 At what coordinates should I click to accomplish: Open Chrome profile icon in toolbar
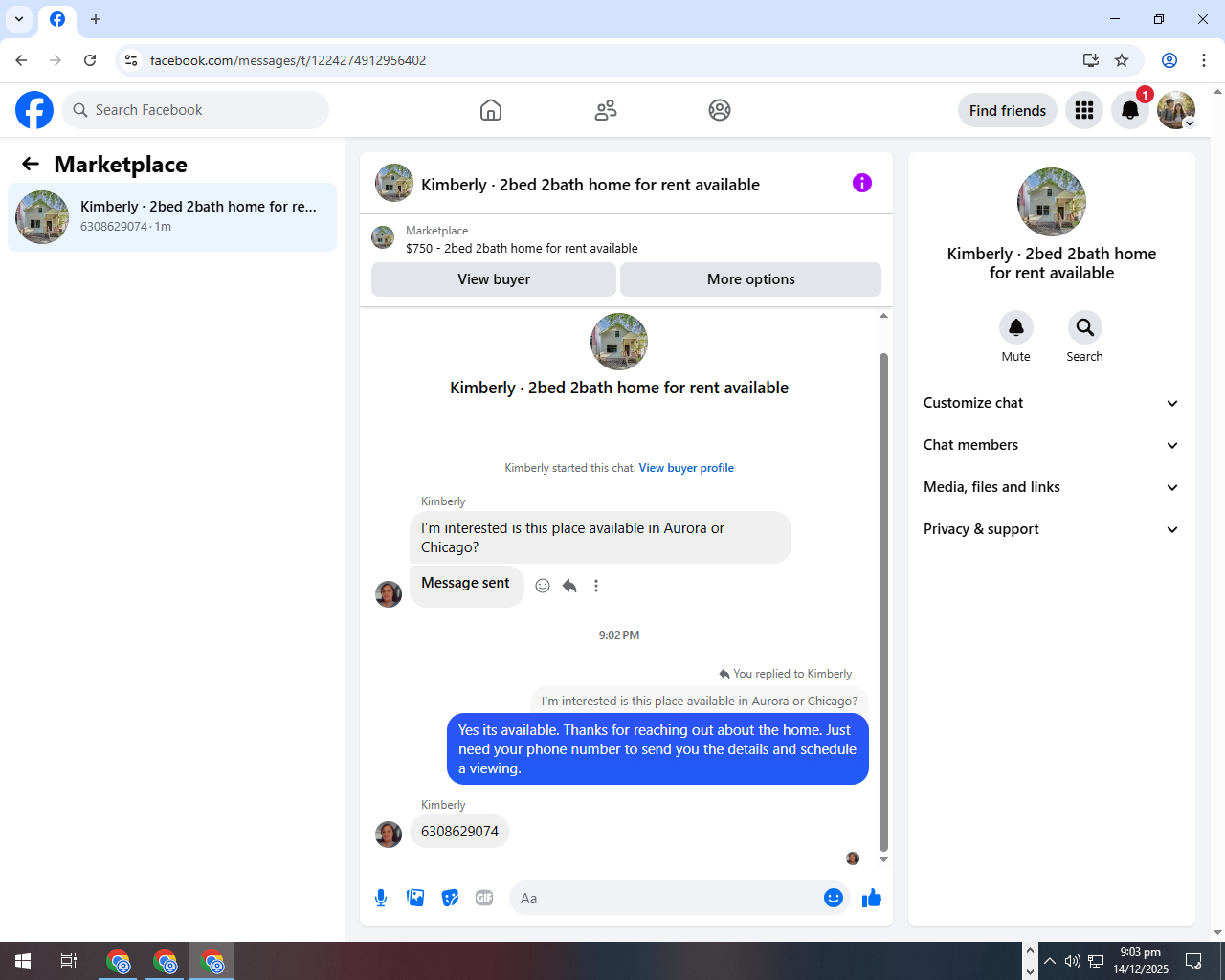(x=1169, y=60)
